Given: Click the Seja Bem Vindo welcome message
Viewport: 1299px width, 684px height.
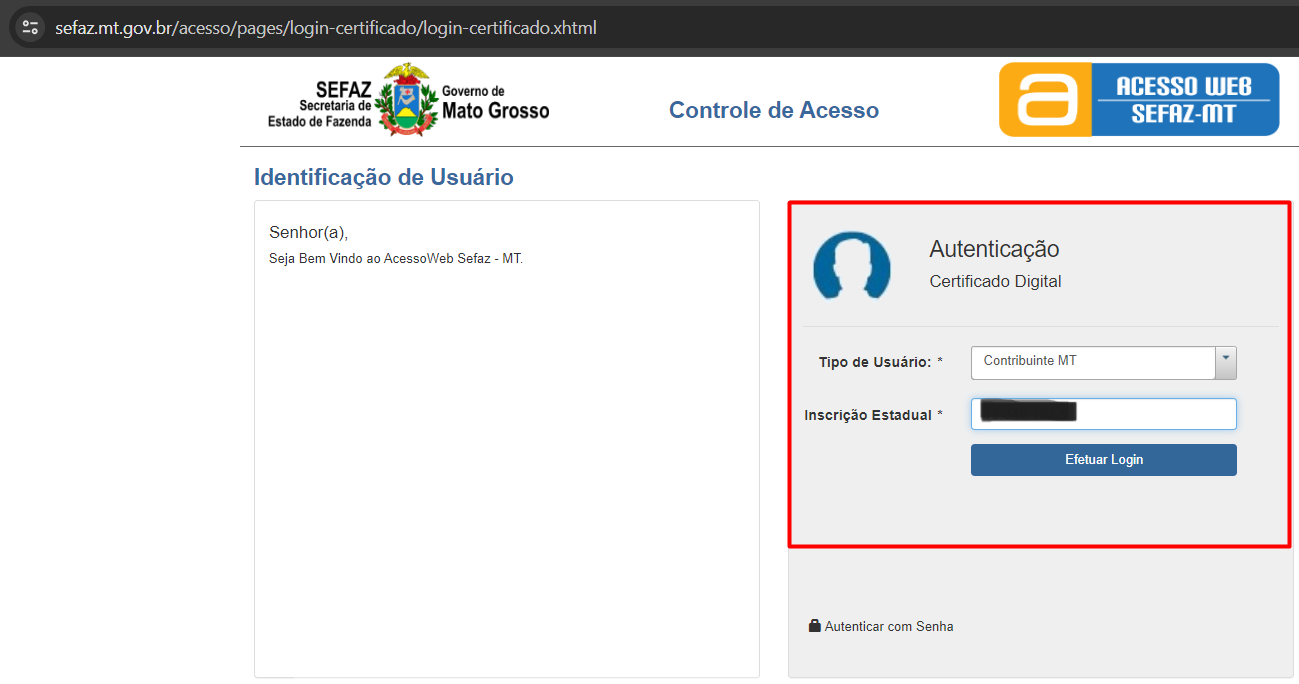Looking at the screenshot, I should pyautogui.click(x=395, y=259).
